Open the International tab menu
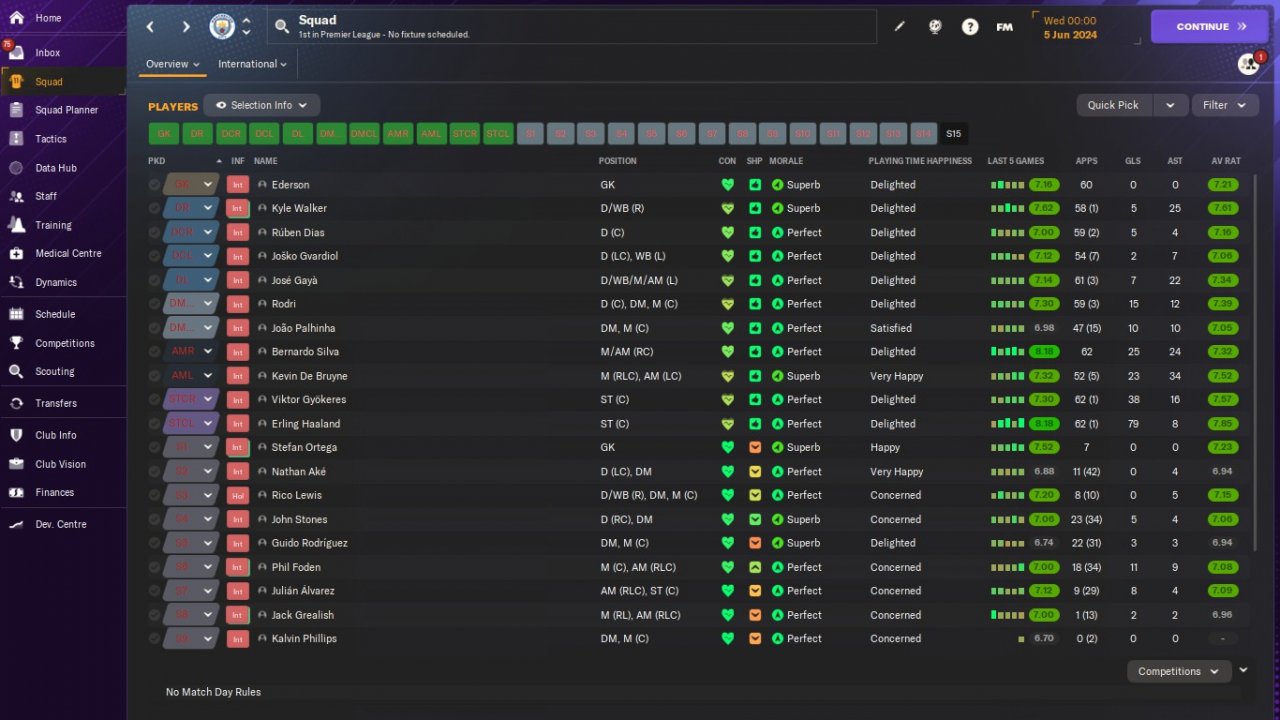Viewport: 1280px width, 720px height. point(252,64)
